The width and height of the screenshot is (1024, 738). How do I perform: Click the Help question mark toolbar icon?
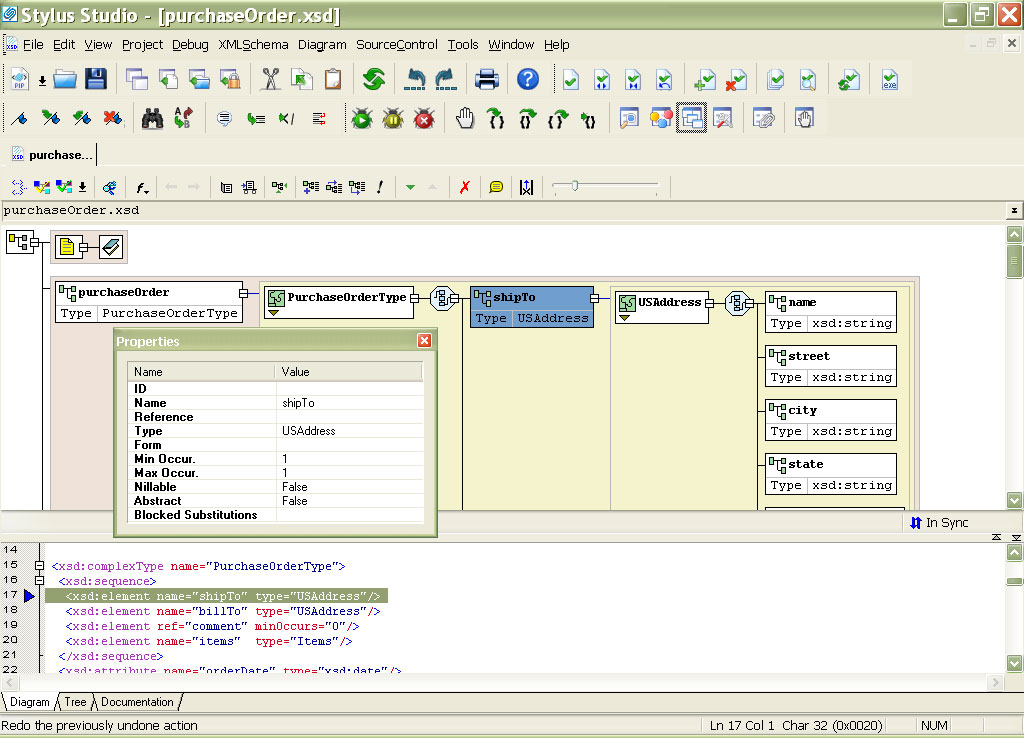pyautogui.click(x=527, y=79)
